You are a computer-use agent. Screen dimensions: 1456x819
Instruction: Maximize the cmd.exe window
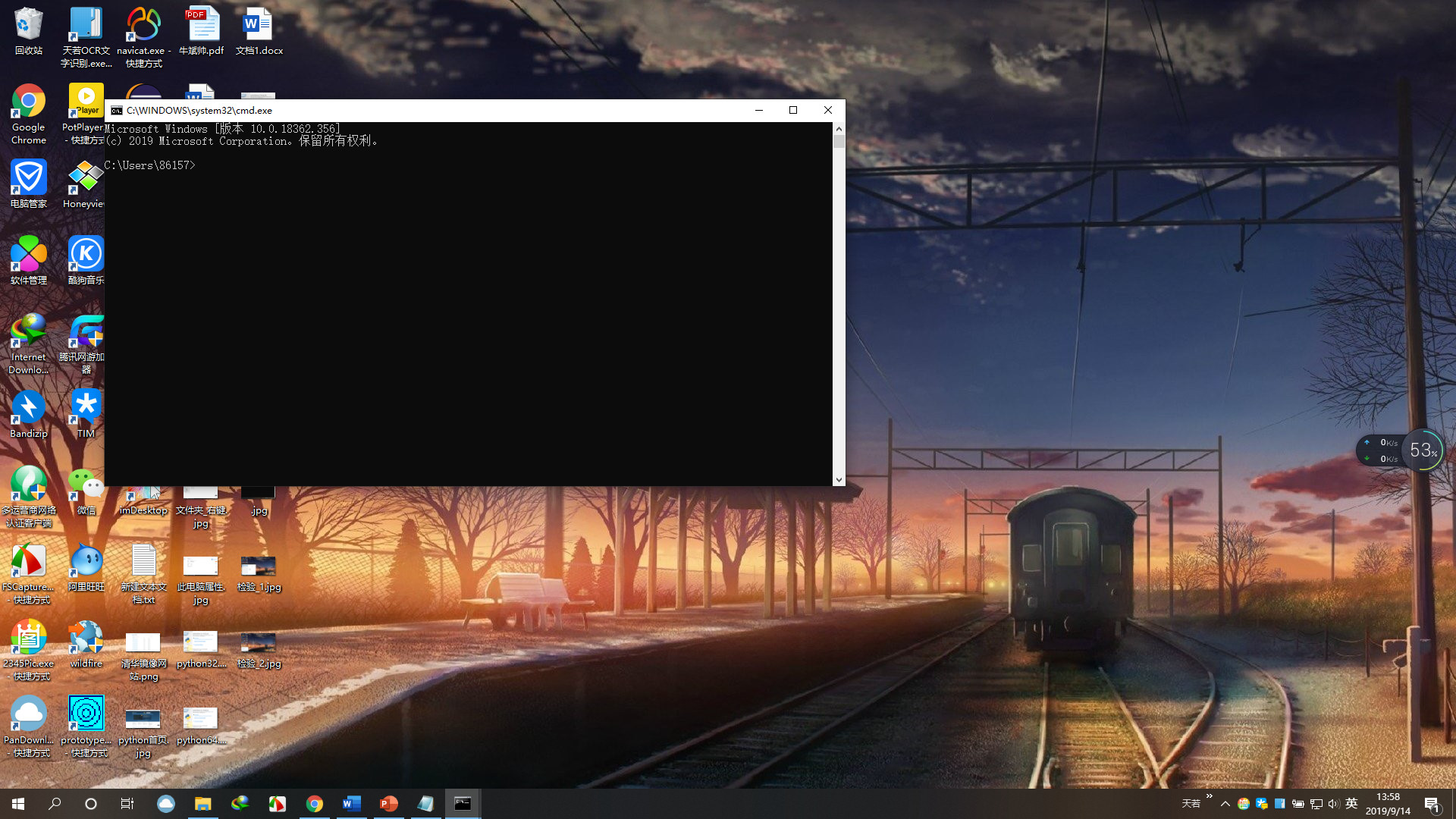coord(793,111)
